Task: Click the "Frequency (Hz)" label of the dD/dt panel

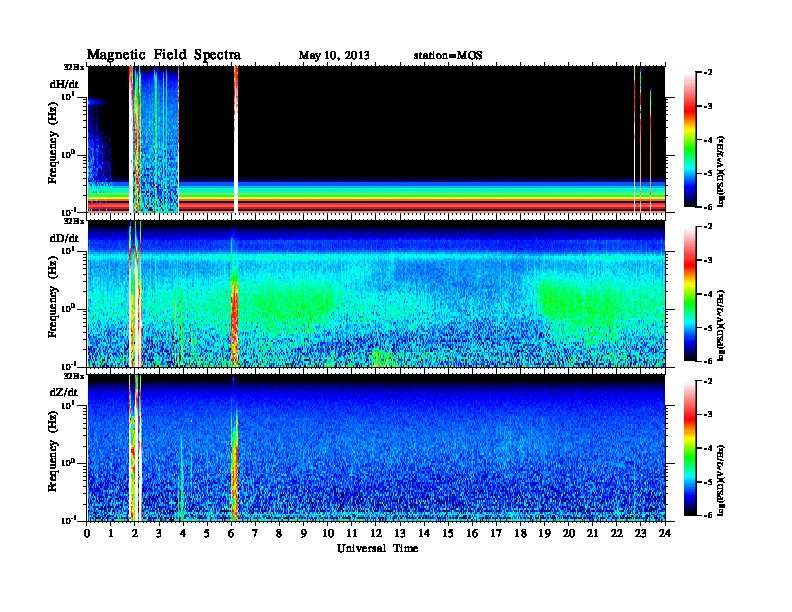Action: pyautogui.click(x=53, y=297)
